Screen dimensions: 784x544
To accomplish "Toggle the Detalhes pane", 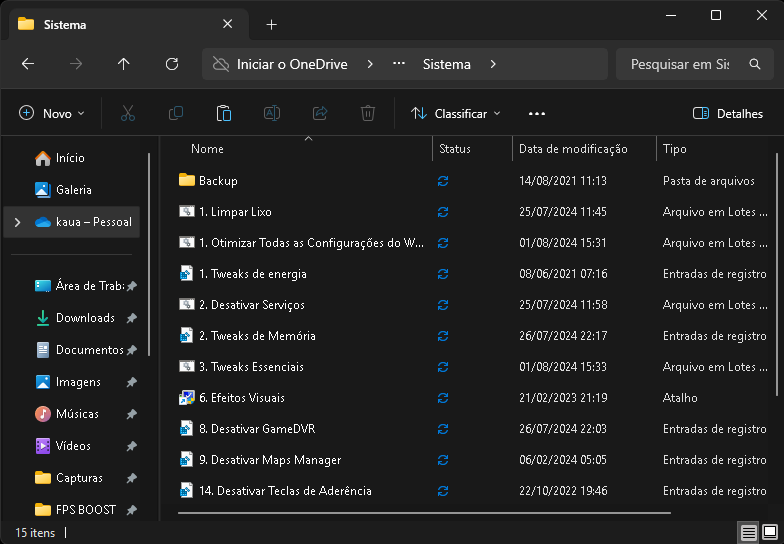I will (728, 114).
